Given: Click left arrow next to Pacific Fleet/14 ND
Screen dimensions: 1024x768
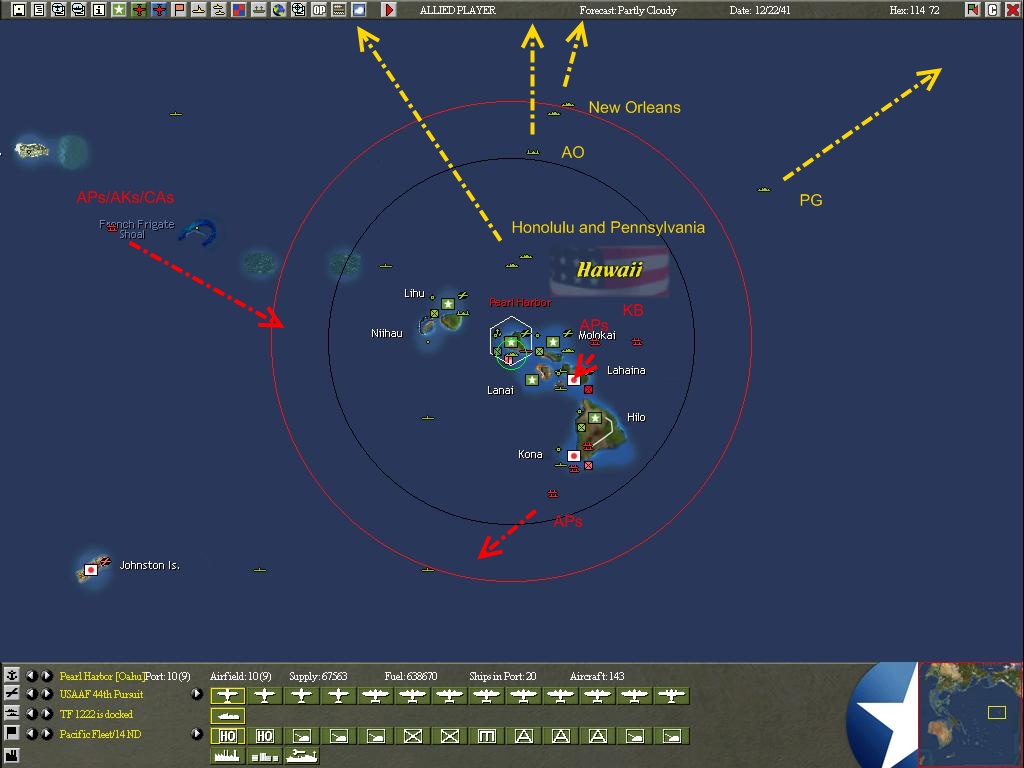Looking at the screenshot, I should pyautogui.click(x=31, y=733).
